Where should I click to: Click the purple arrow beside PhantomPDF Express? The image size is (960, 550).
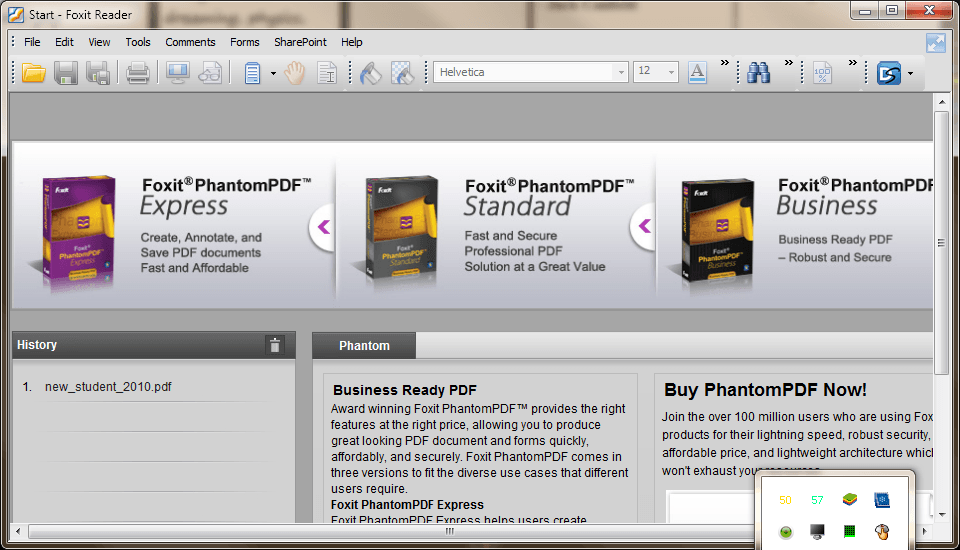pyautogui.click(x=323, y=227)
